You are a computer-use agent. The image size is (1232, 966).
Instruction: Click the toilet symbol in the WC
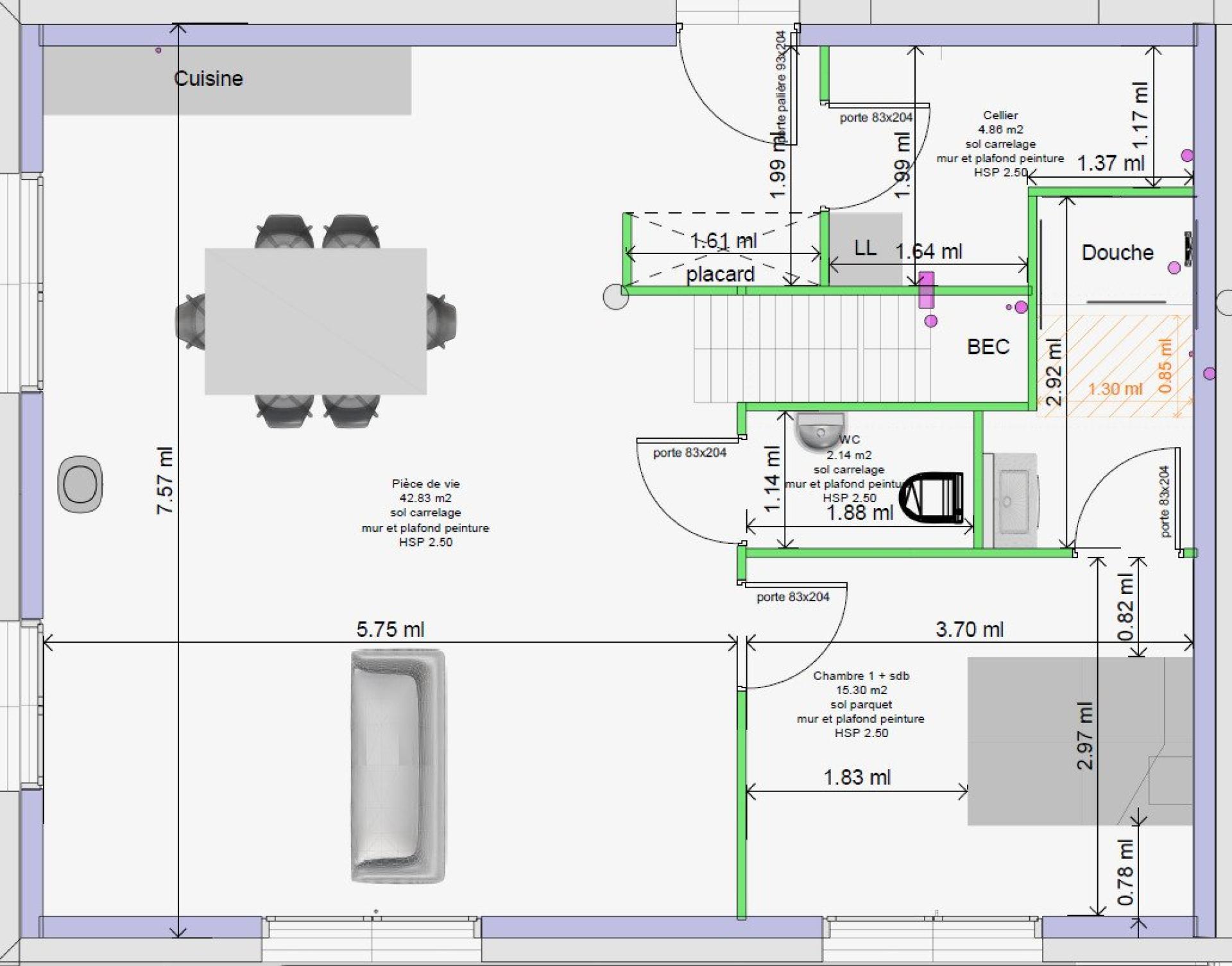click(x=932, y=497)
